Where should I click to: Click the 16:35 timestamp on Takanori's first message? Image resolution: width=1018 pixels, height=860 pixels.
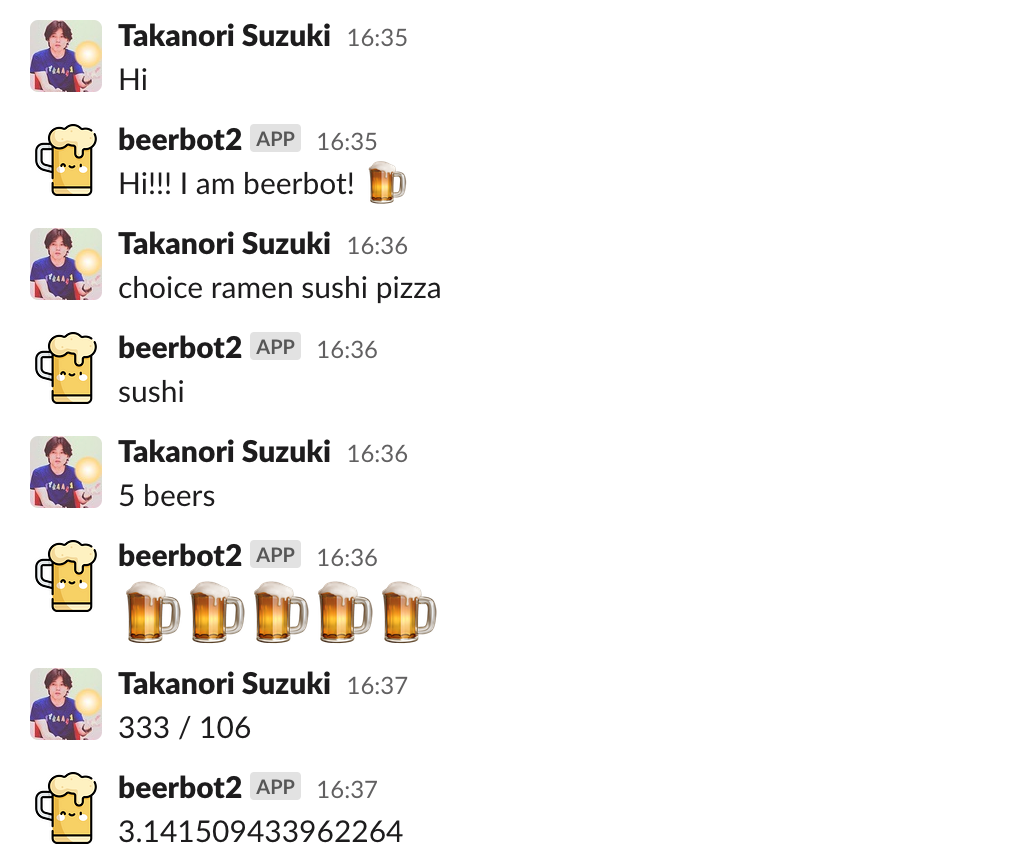point(377,38)
